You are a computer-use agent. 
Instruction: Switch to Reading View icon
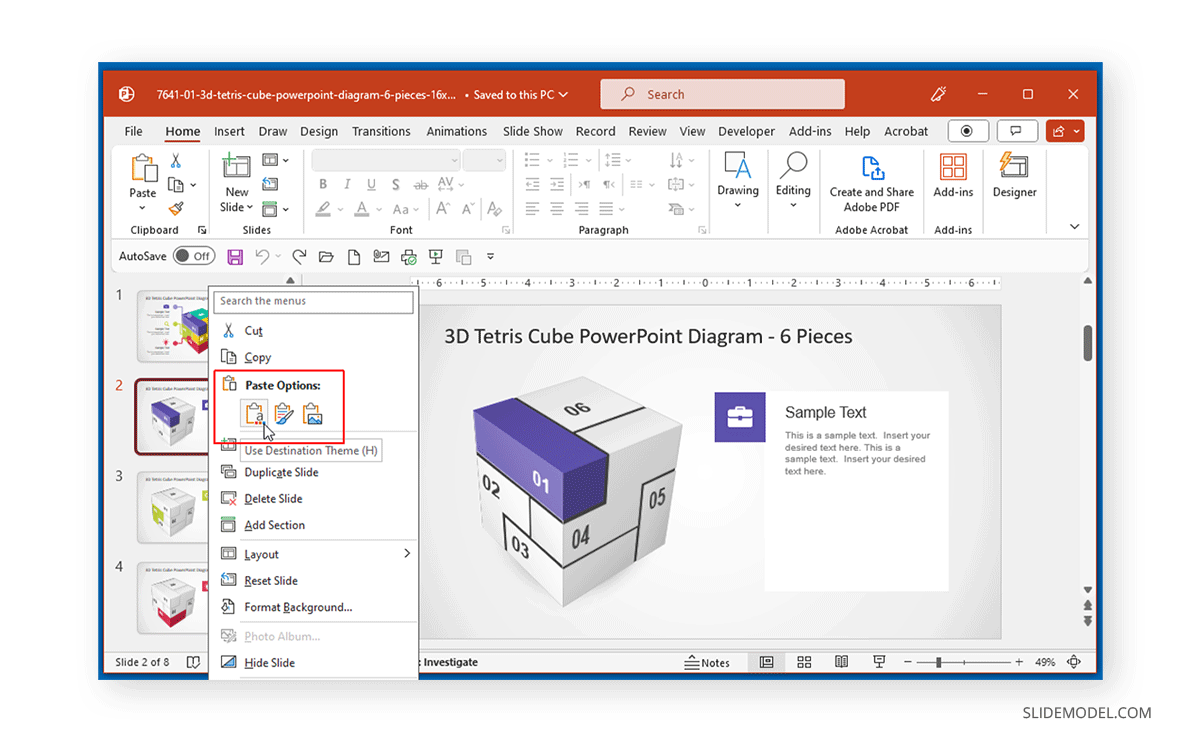point(842,662)
